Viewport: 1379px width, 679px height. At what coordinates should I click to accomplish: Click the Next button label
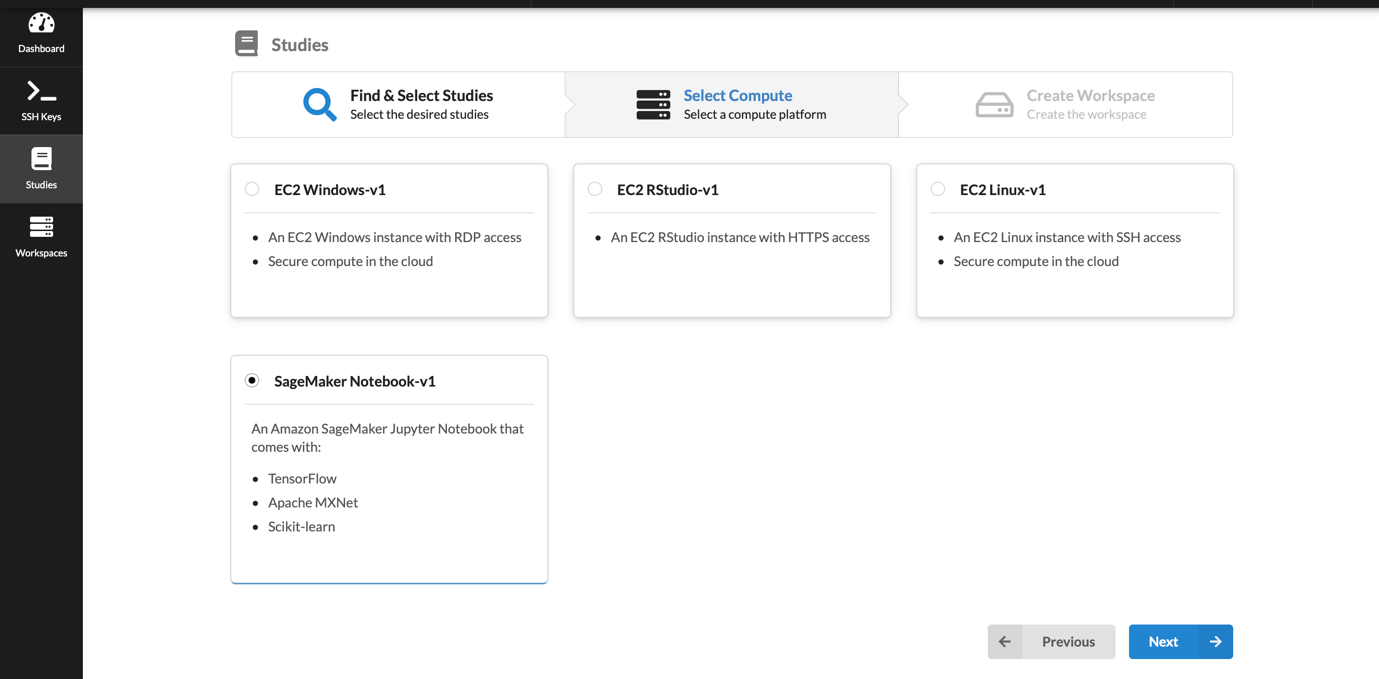coord(1163,642)
